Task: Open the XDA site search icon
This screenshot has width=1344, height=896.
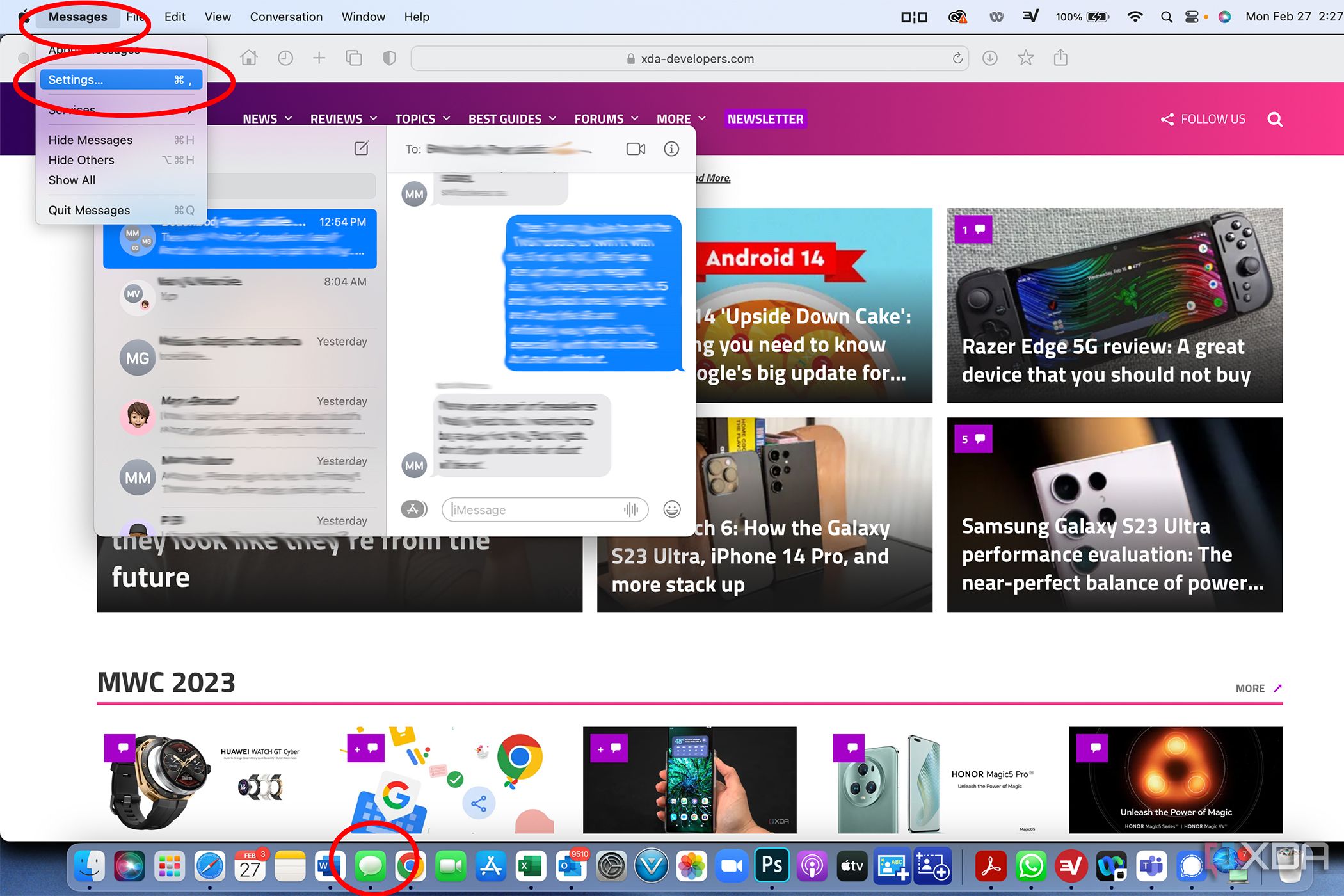Action: (x=1275, y=119)
